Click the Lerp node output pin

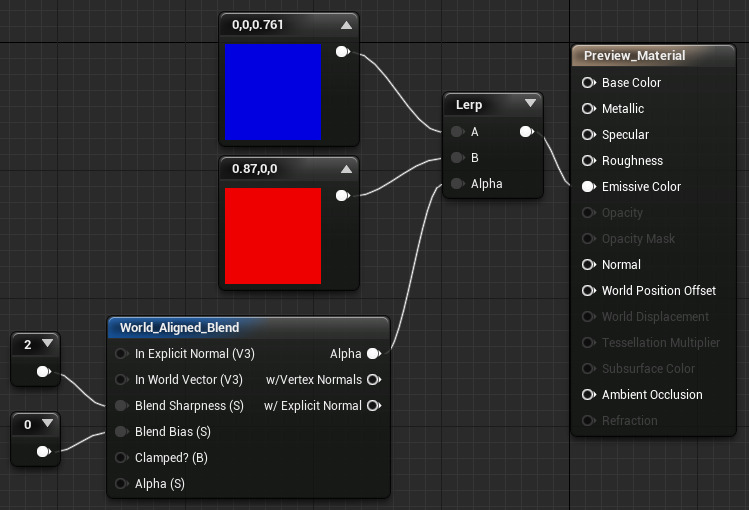tap(526, 131)
